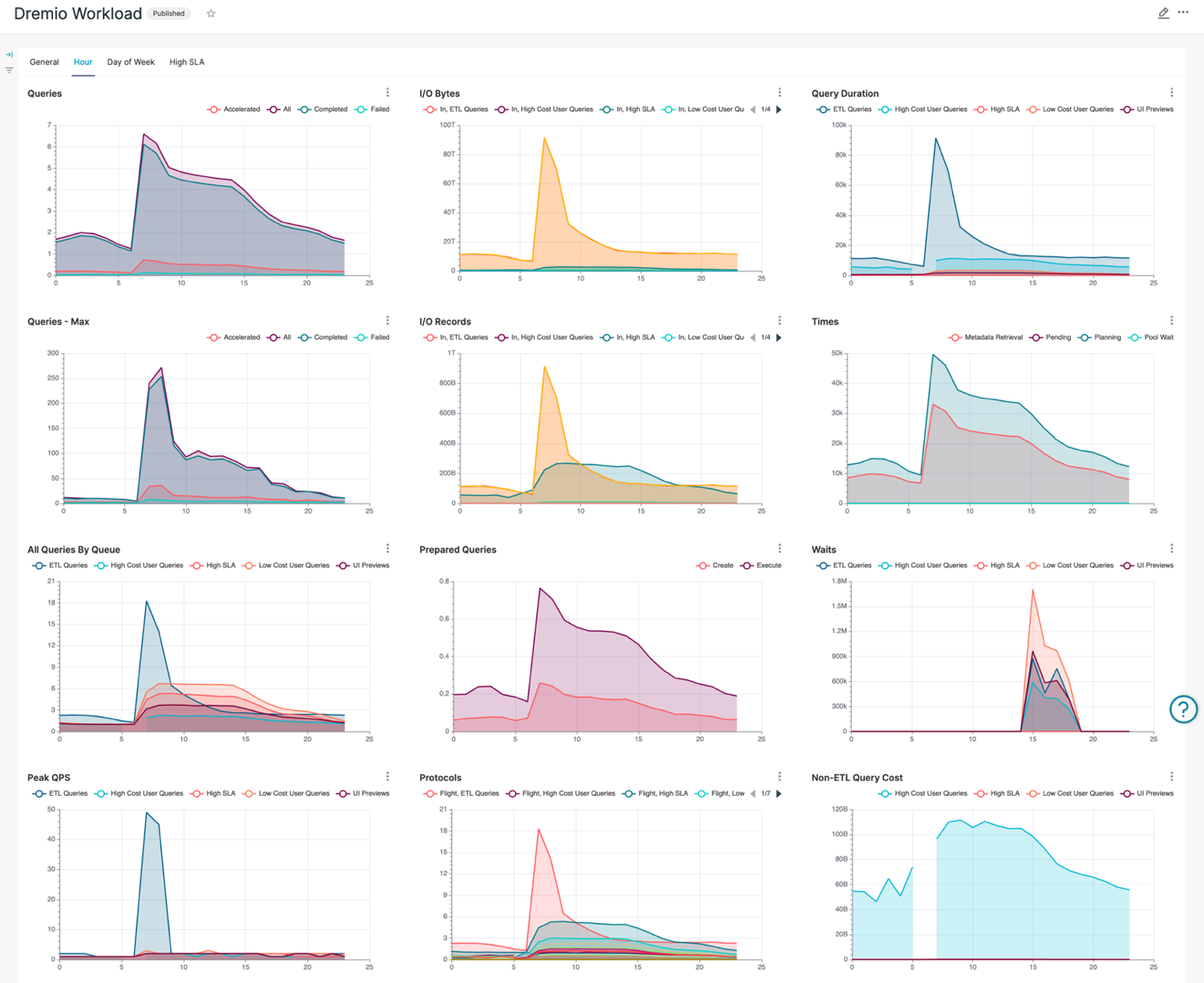Open the filter icon in left sidebar
The image size is (1204, 983).
tap(9, 71)
